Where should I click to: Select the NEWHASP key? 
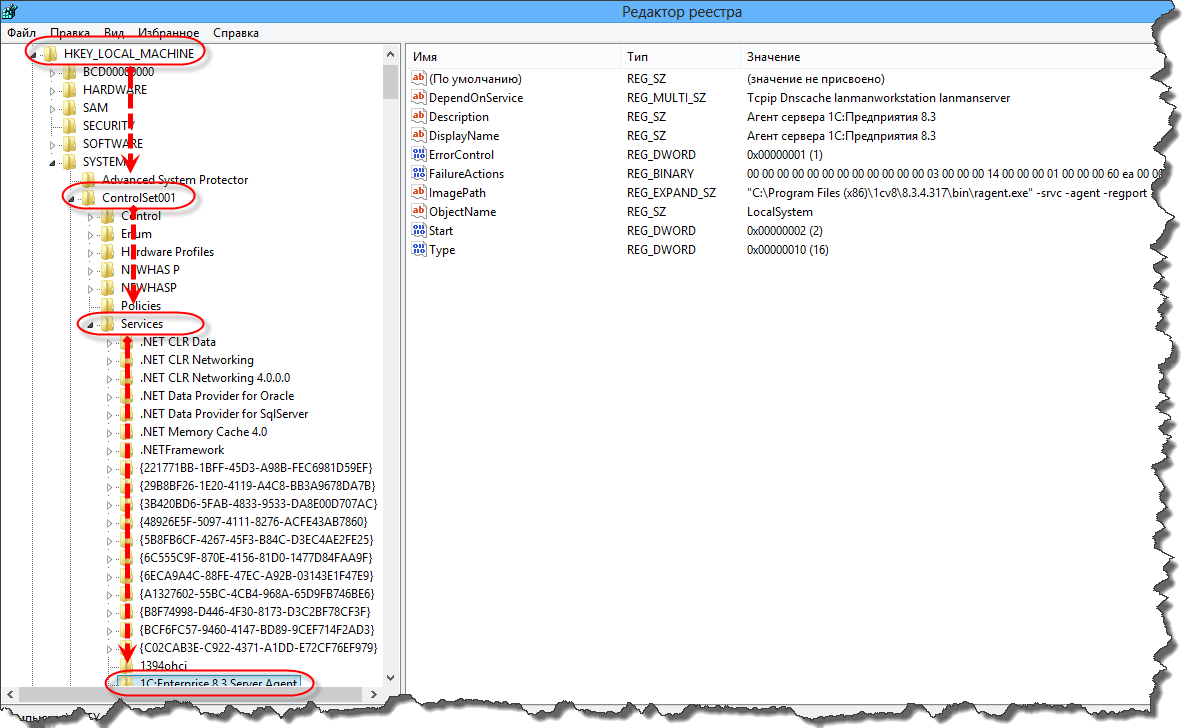tap(149, 288)
